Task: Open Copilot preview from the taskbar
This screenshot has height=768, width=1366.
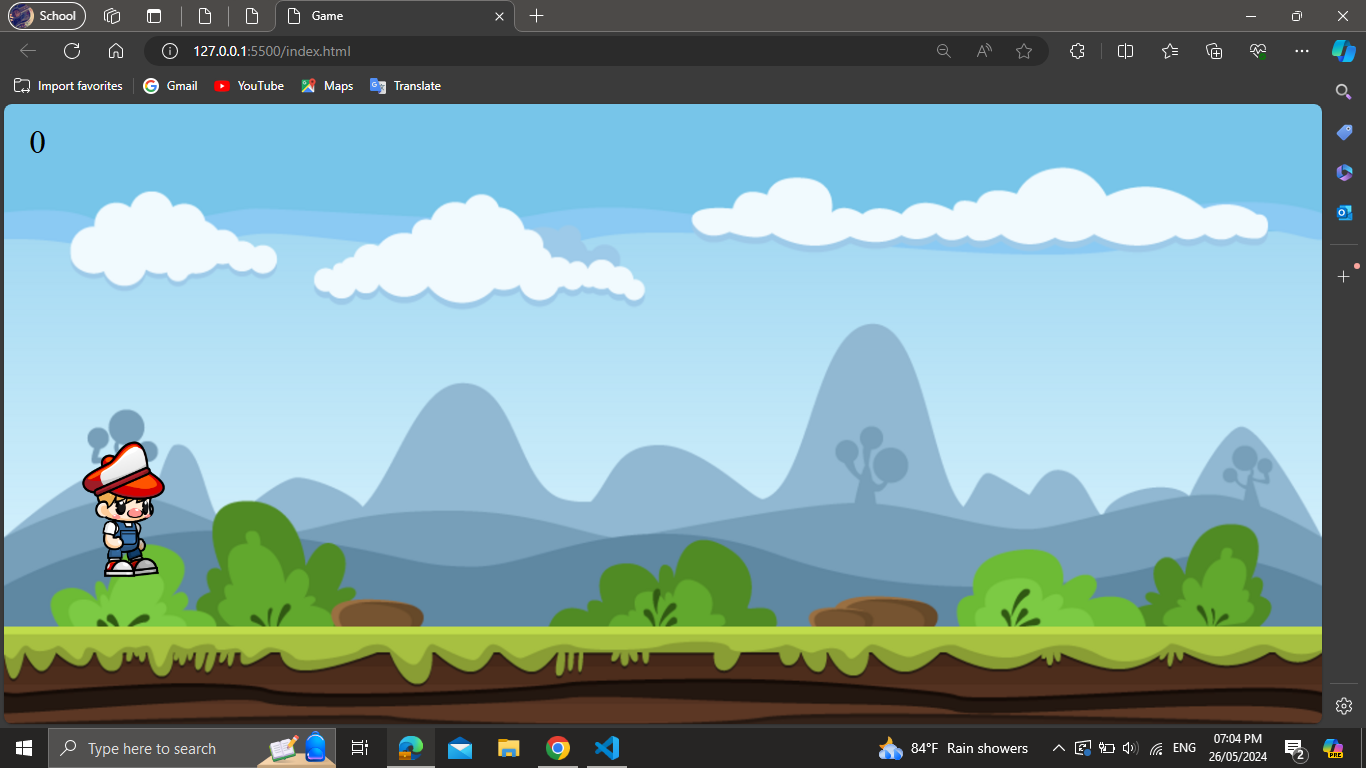Action: point(1333,748)
